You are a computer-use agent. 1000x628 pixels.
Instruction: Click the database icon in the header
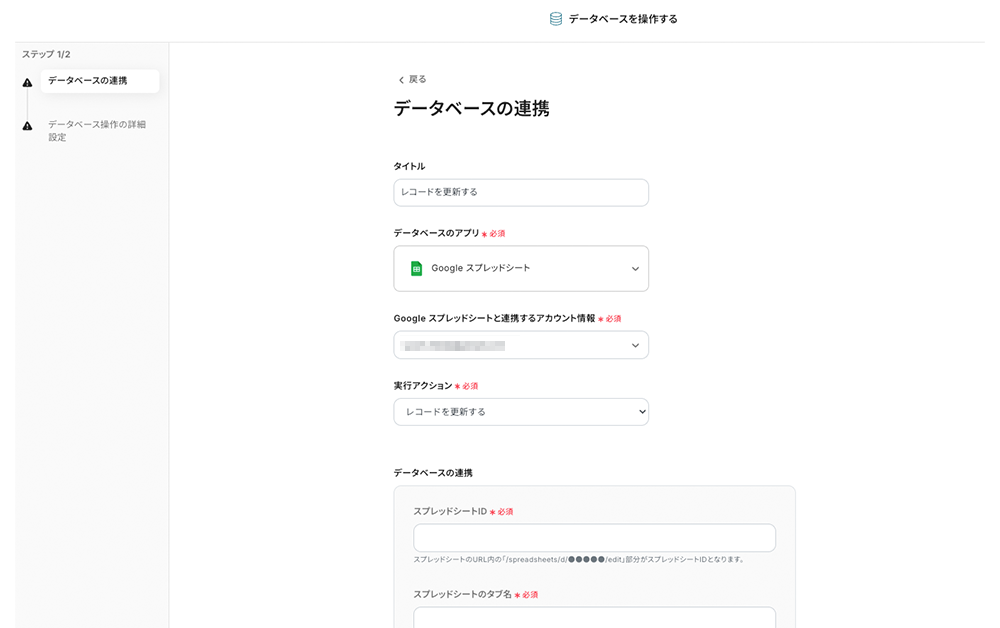click(556, 19)
